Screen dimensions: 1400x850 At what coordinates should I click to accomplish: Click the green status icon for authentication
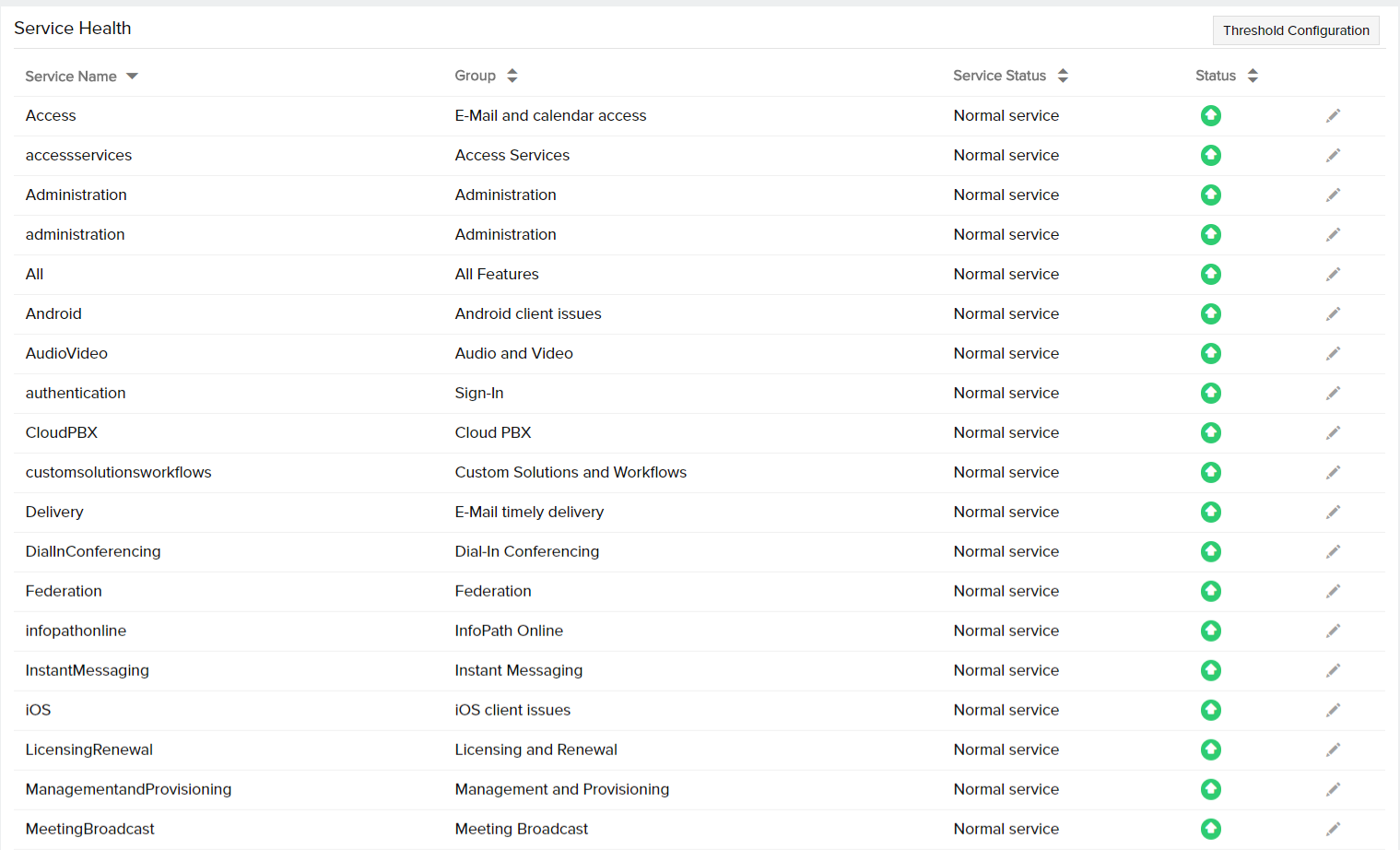click(1210, 393)
